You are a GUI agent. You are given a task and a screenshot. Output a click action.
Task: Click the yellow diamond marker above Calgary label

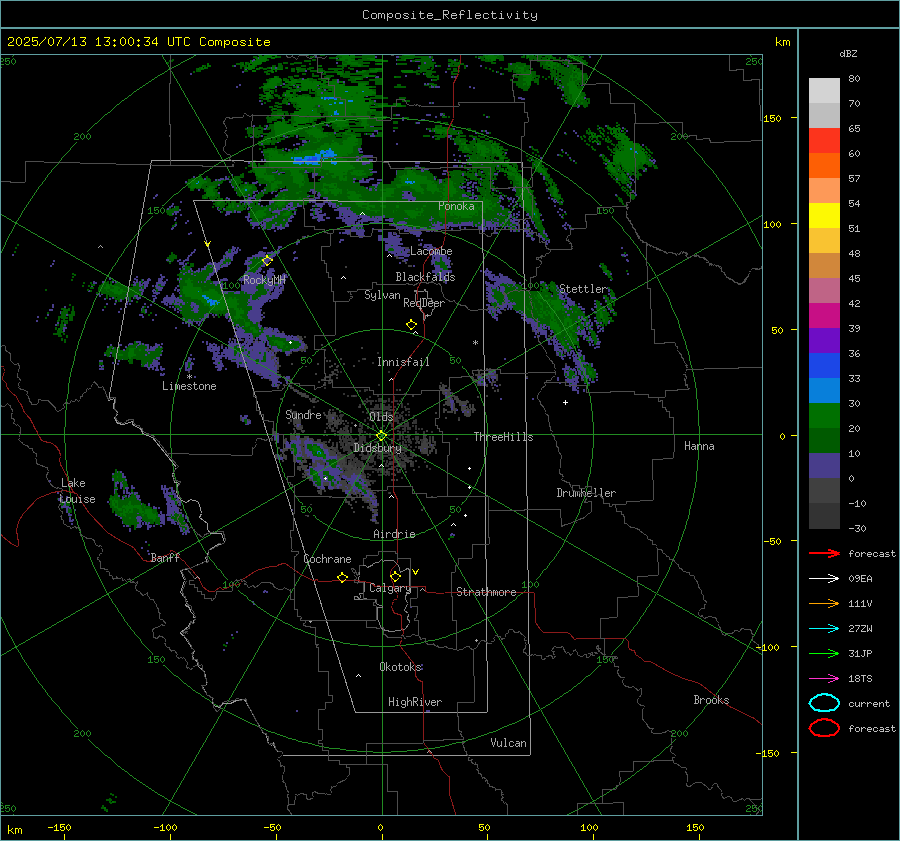click(395, 576)
